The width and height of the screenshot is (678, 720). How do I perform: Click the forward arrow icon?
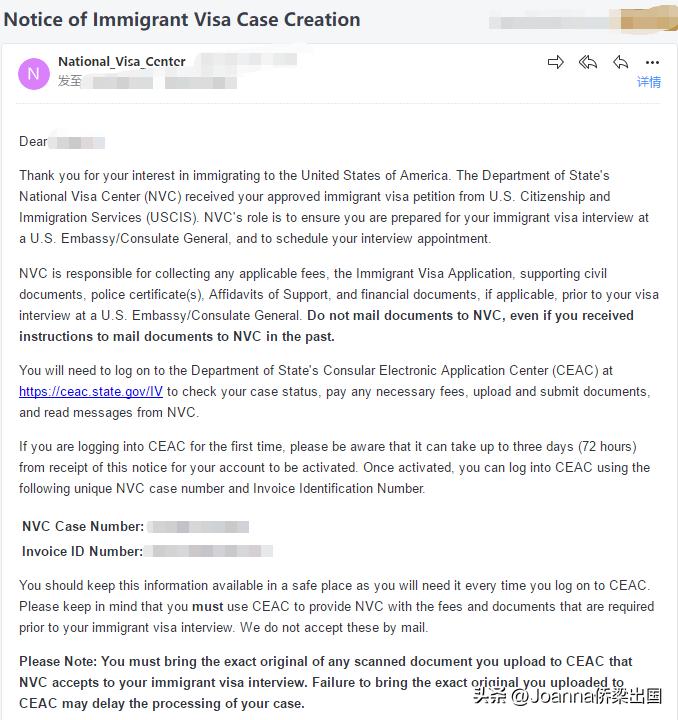pyautogui.click(x=556, y=63)
